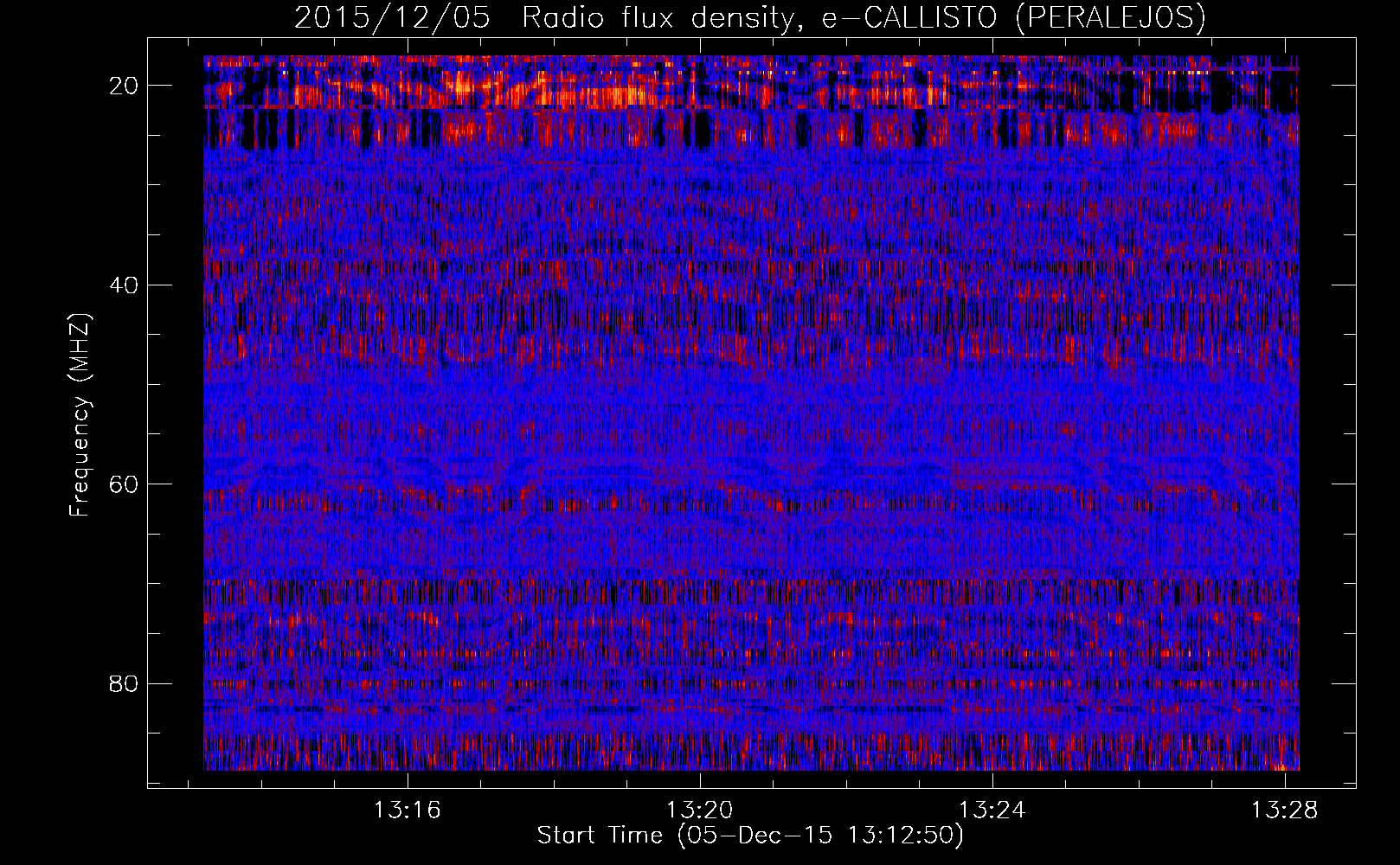This screenshot has width=1400, height=865.
Task: Click the 13:20 time tick label
Action: [700, 810]
